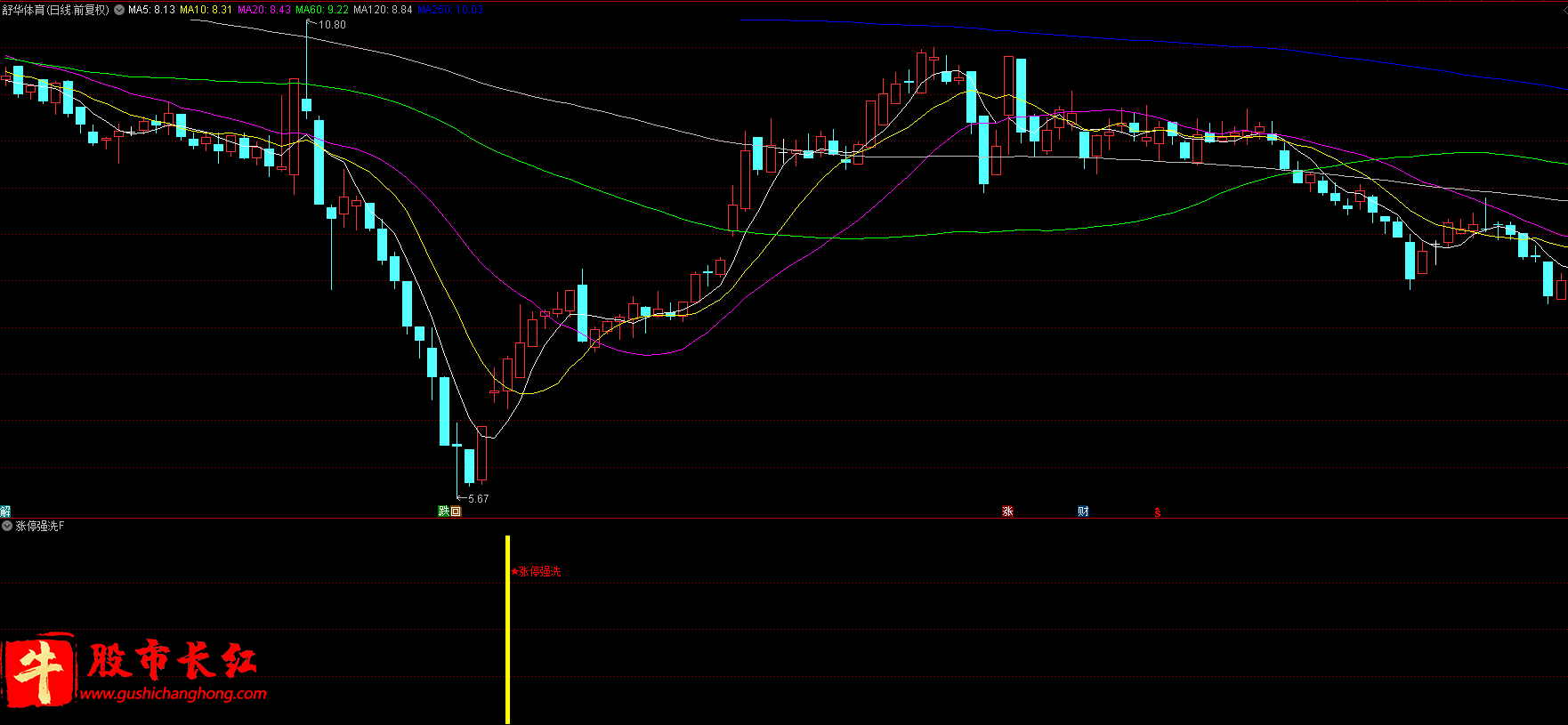Open the dropdown beside 舒华体育 chart title
The image size is (1568, 725).
point(119,10)
